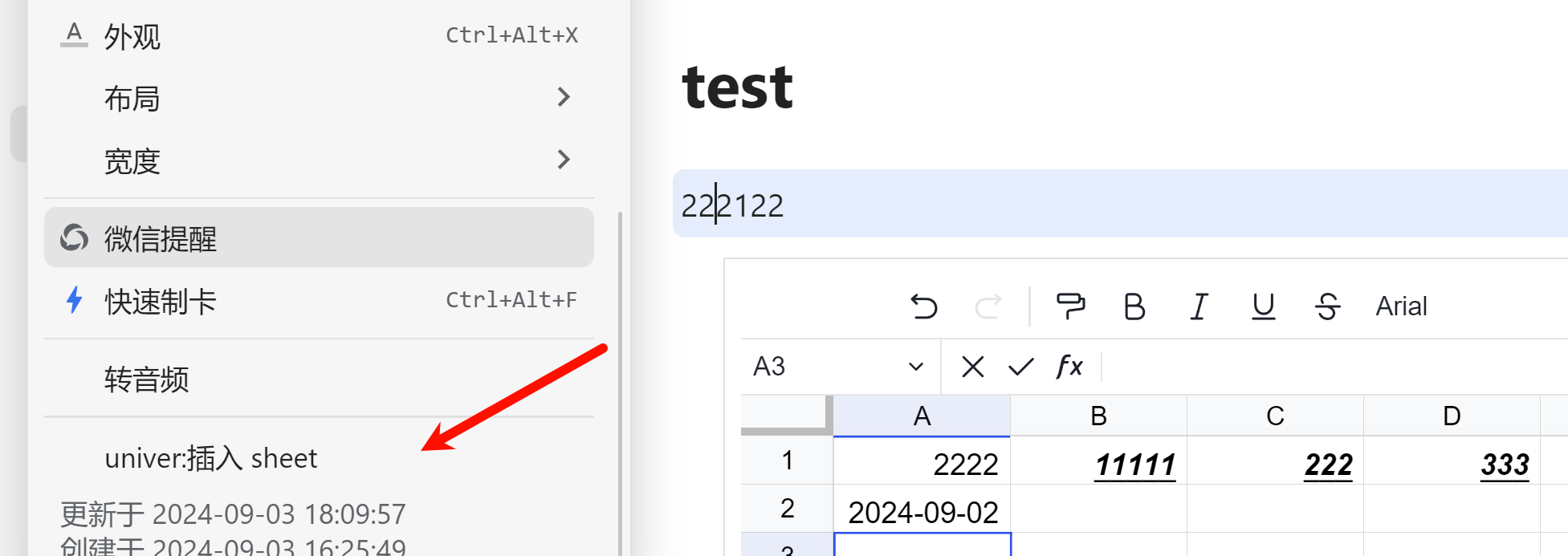
Task: Choose univer:插入 sheet entry
Action: [319, 458]
